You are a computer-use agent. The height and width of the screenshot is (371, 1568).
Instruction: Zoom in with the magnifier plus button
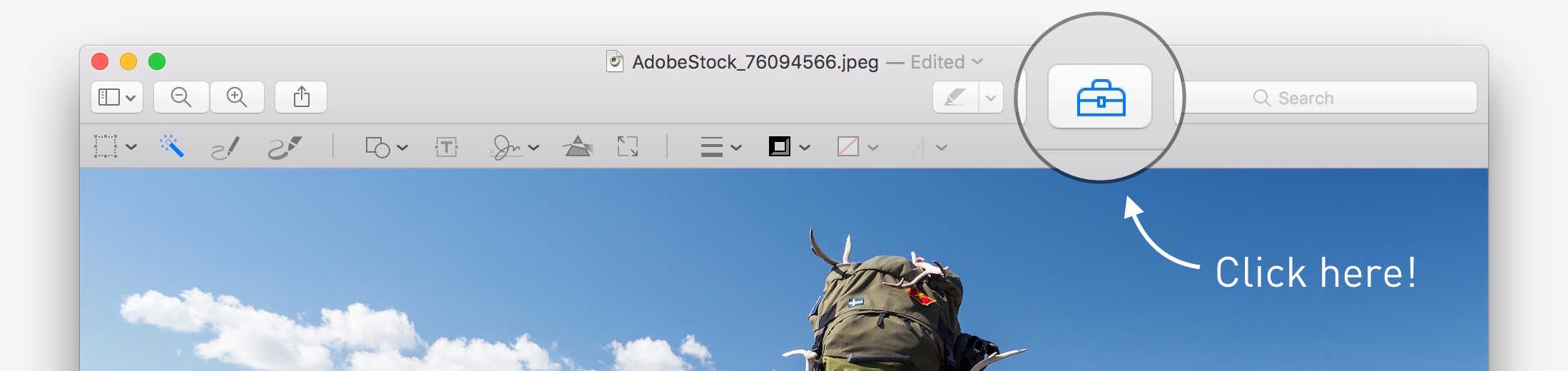[x=237, y=97]
